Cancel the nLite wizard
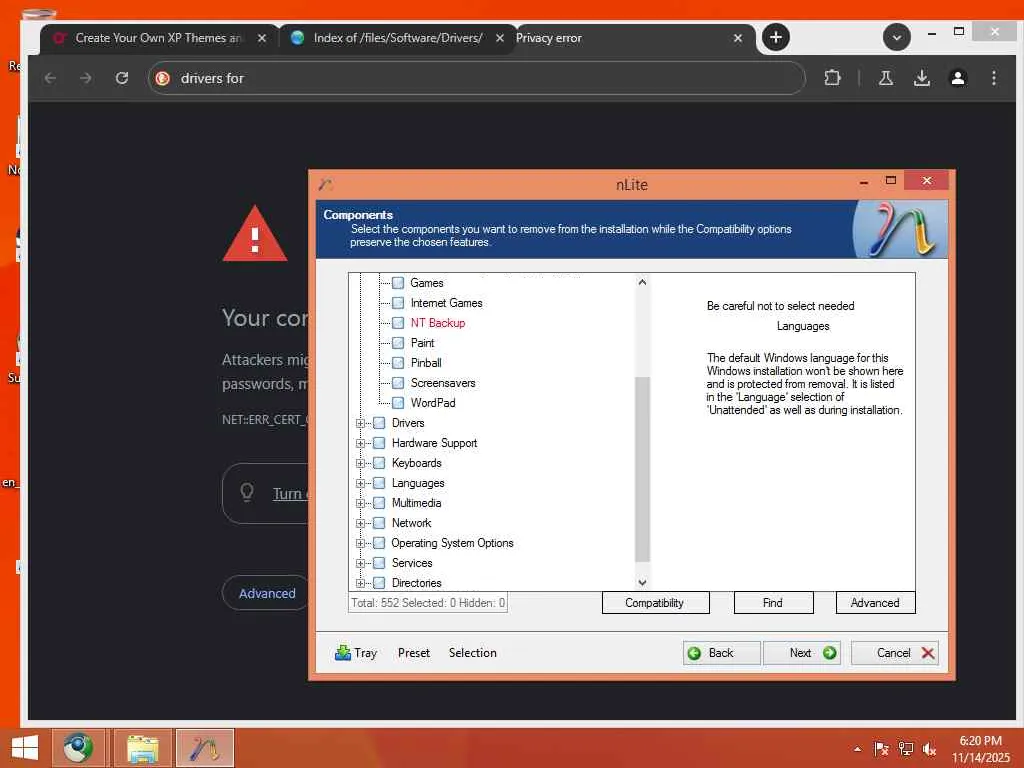The width and height of the screenshot is (1024, 768). 895,653
